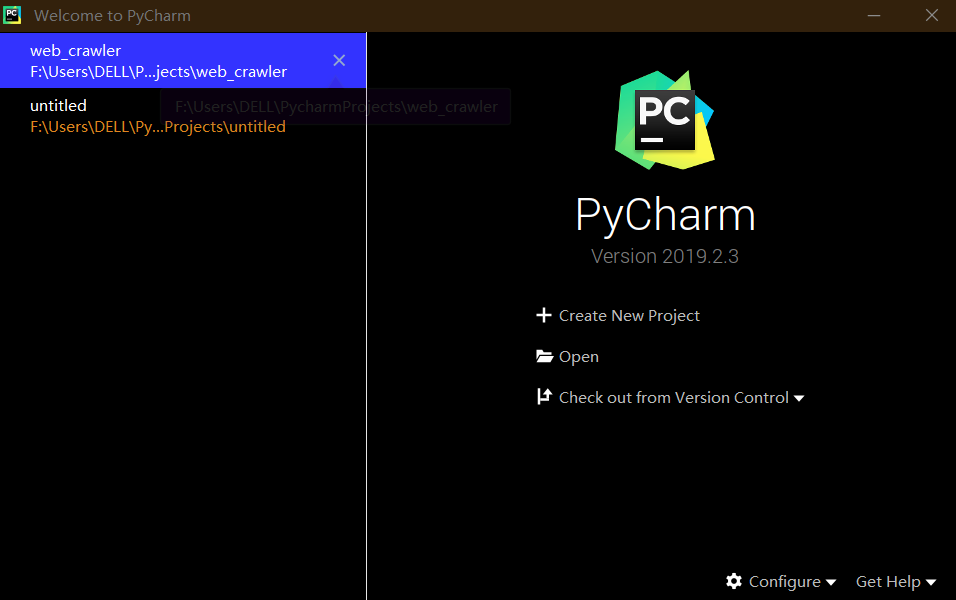The image size is (956, 600).
Task: Open the Get Help menu
Action: (x=888, y=582)
